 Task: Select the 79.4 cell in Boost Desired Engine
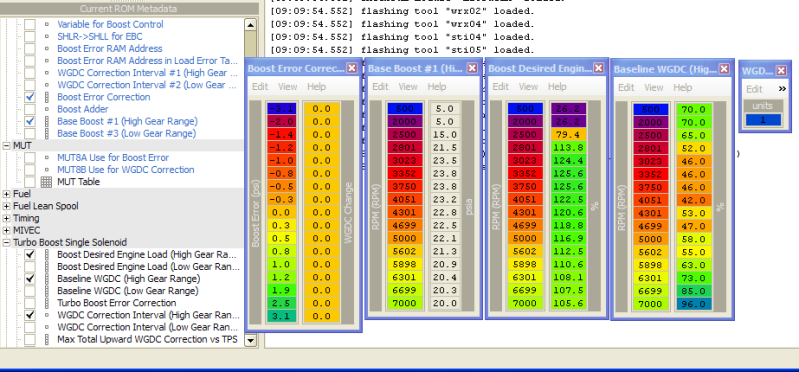tap(568, 135)
